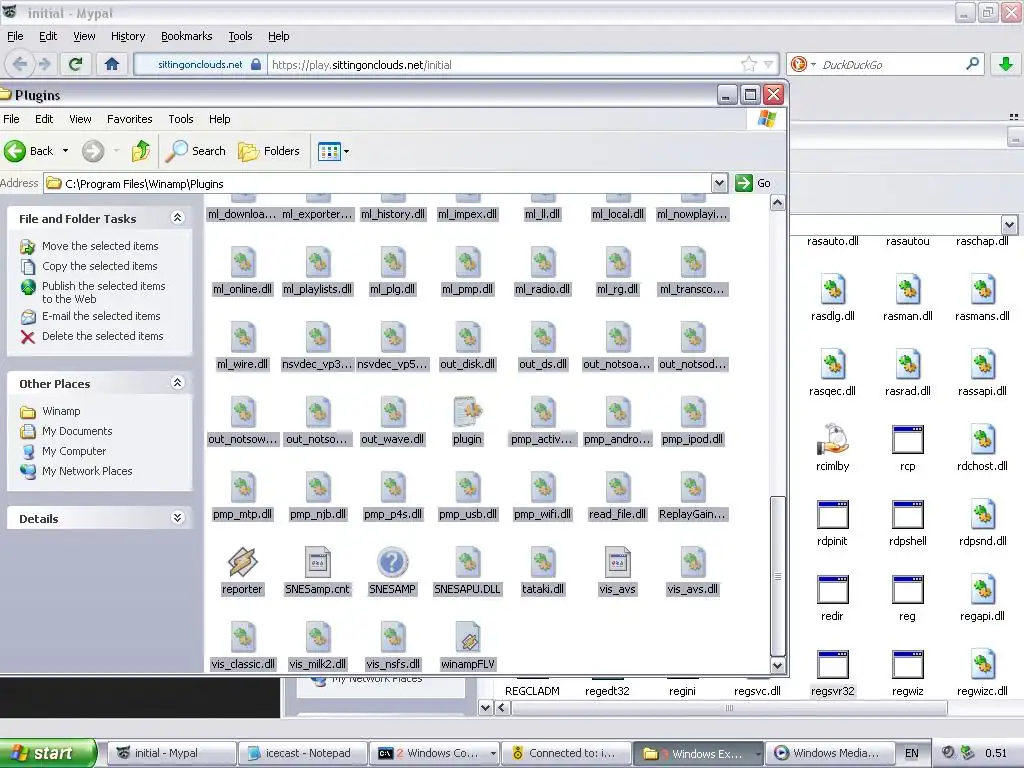This screenshot has width=1024, height=768.
Task: Select the ml_playlists.dll file icon
Action: tap(317, 262)
